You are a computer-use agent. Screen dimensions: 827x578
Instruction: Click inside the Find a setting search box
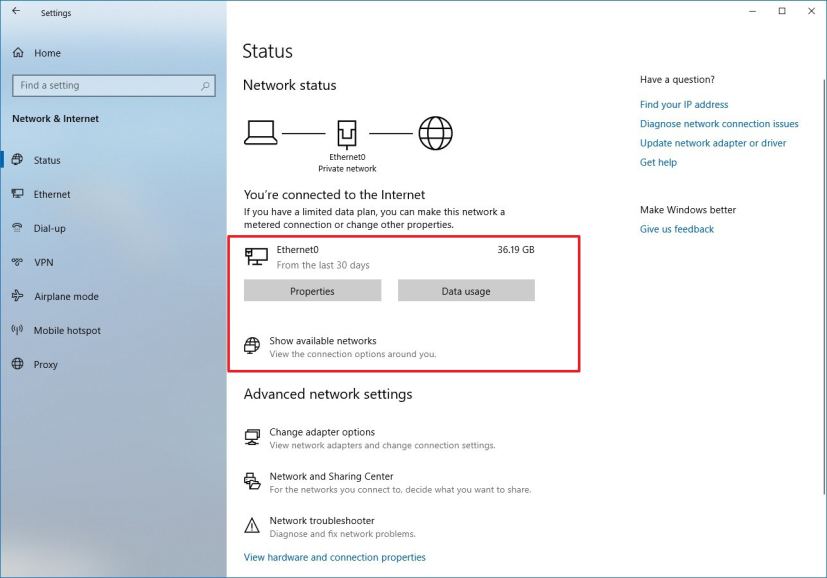tap(113, 85)
